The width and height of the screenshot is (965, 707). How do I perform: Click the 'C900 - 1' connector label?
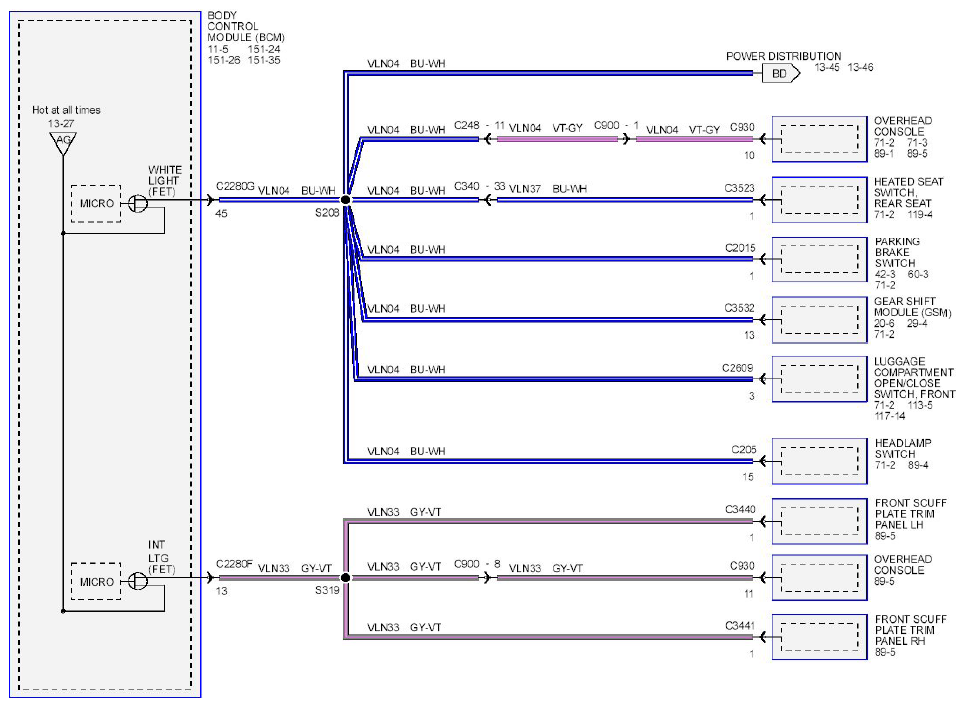pyautogui.click(x=616, y=126)
